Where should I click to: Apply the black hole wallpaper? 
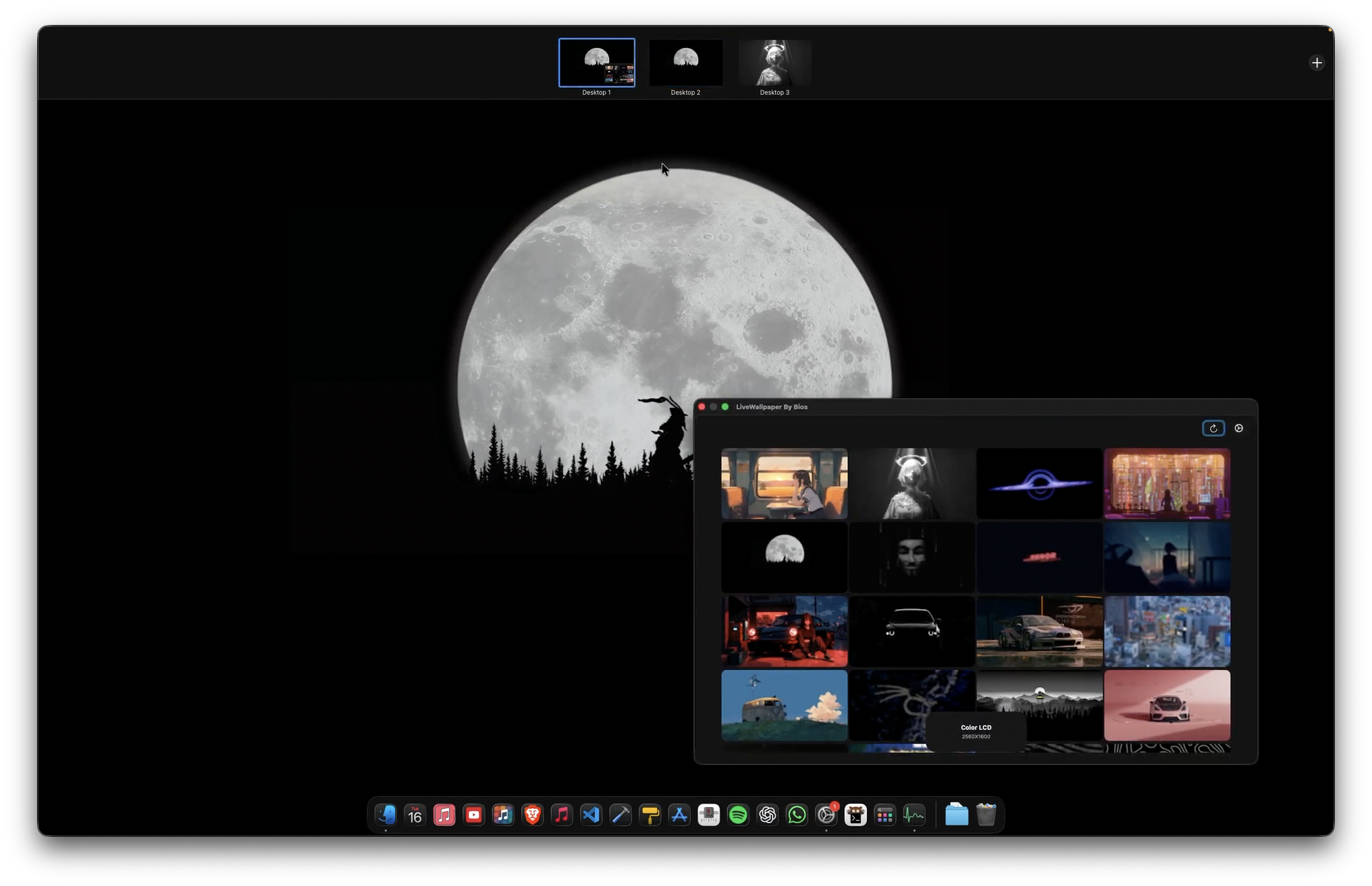(1038, 483)
